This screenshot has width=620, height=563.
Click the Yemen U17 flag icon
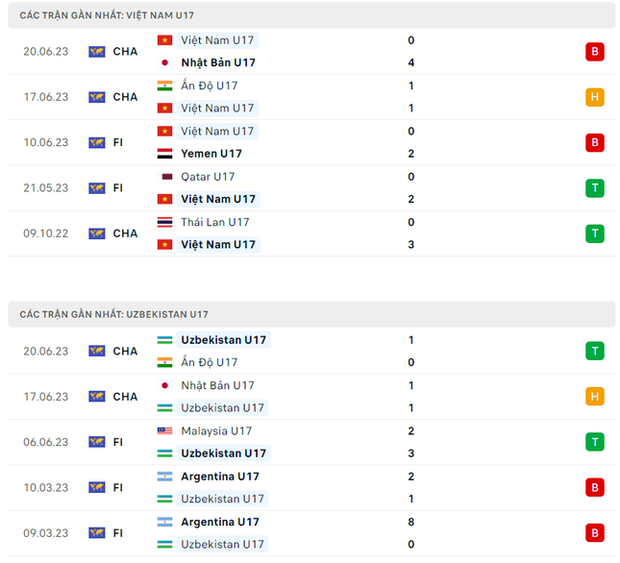pos(165,154)
